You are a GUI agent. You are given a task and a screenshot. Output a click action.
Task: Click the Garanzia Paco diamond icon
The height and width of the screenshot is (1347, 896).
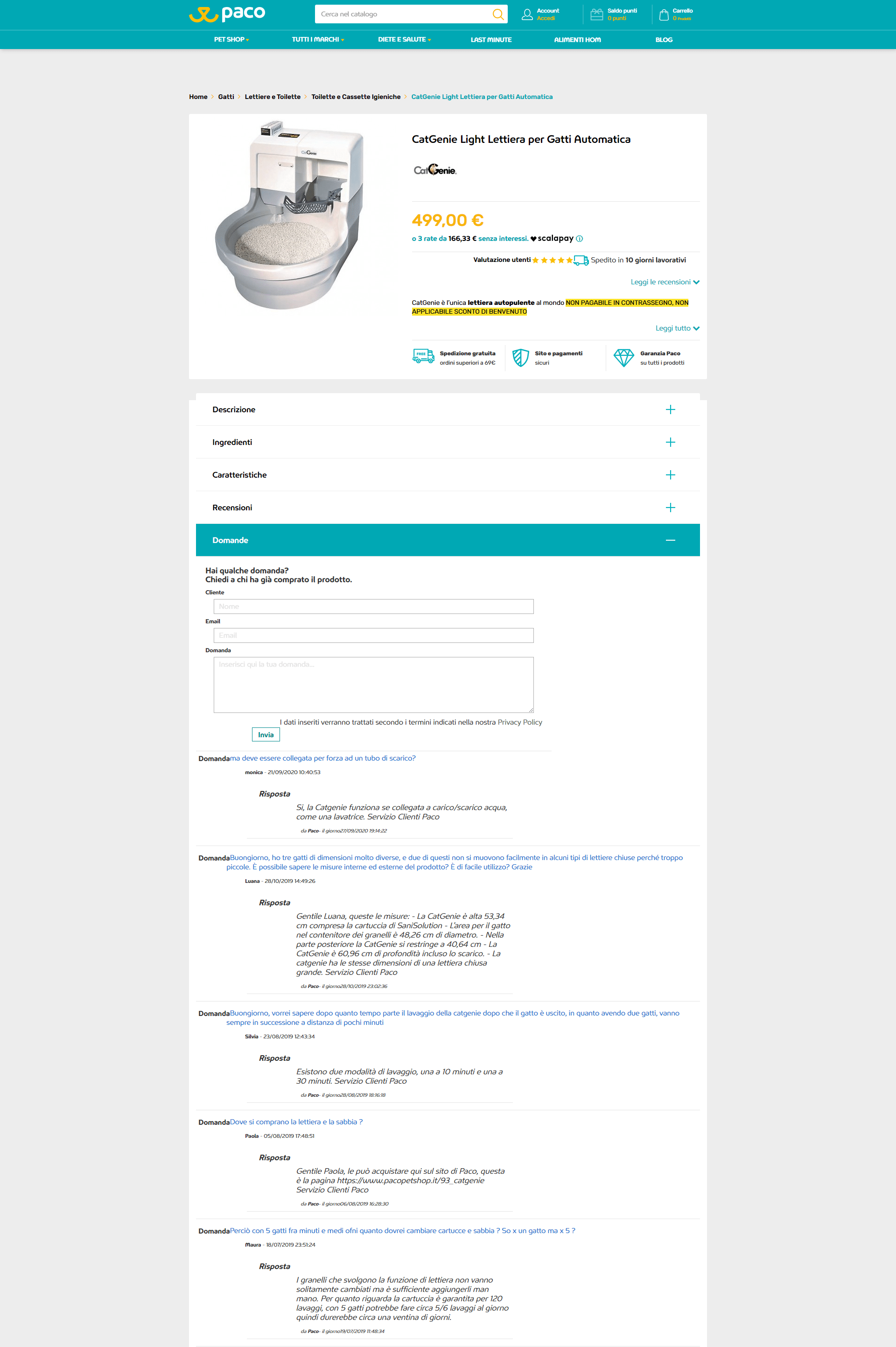(623, 358)
